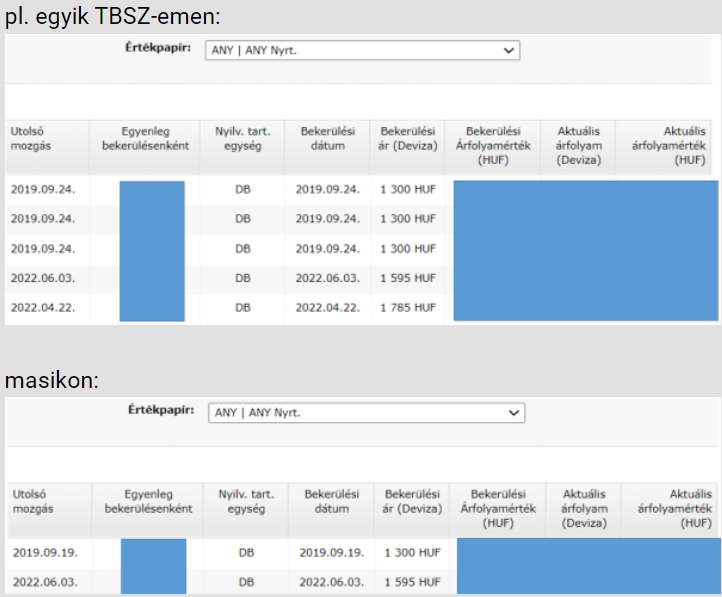
Task: Click the 'Értékpapír:' label under 'masikon'
Action: click(161, 410)
